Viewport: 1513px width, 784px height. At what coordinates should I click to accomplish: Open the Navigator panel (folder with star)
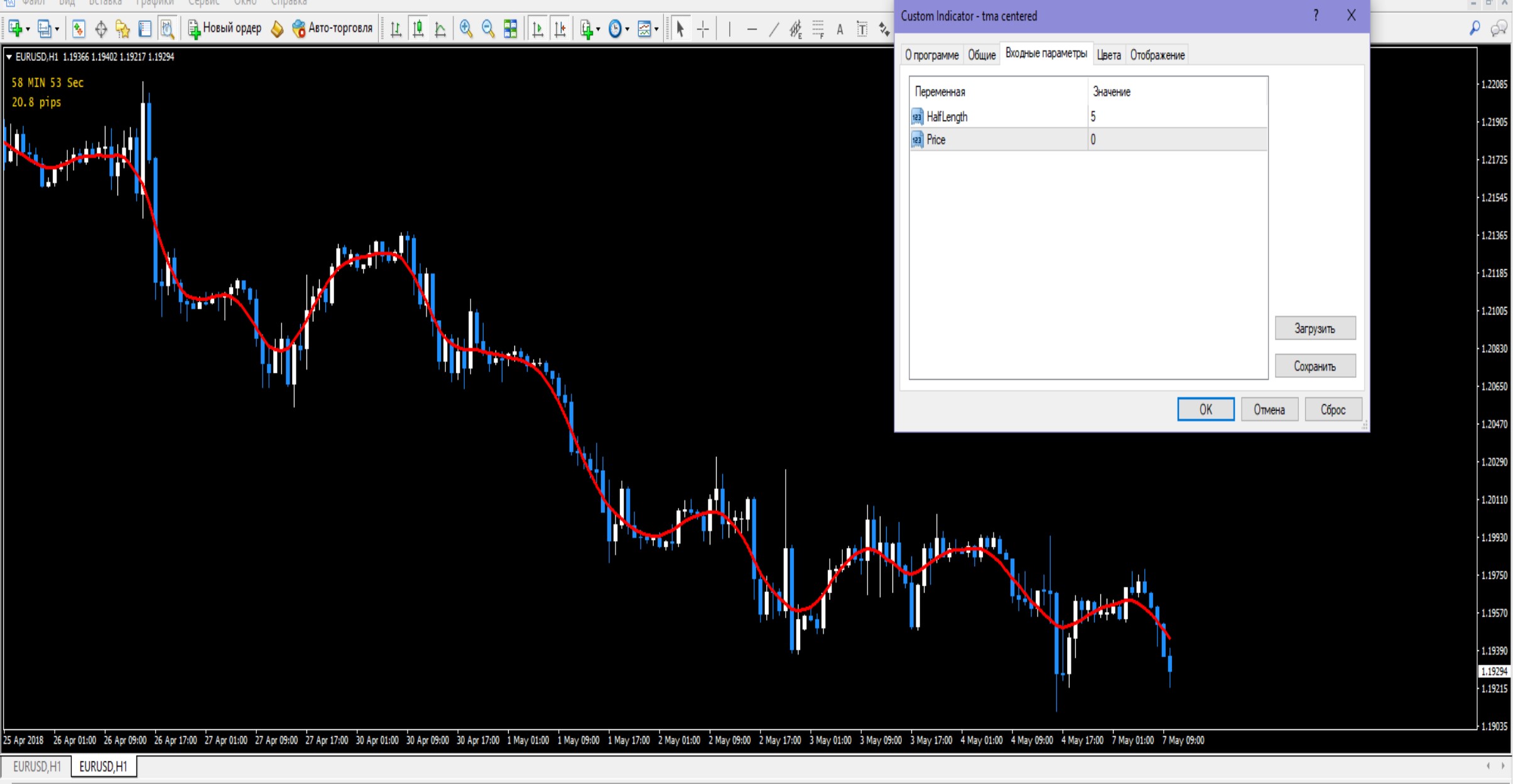122,28
